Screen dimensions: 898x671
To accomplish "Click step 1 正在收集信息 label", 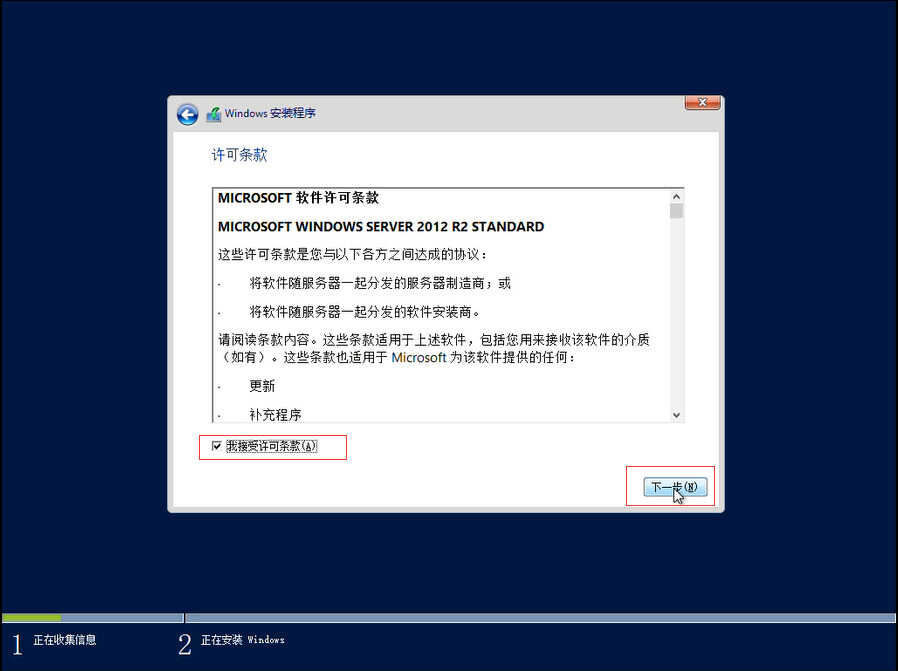I will (65, 640).
